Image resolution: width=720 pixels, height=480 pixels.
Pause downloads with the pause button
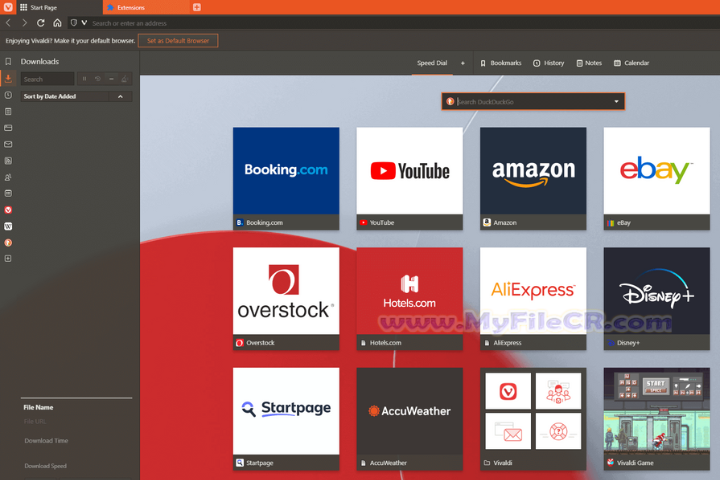[84, 79]
